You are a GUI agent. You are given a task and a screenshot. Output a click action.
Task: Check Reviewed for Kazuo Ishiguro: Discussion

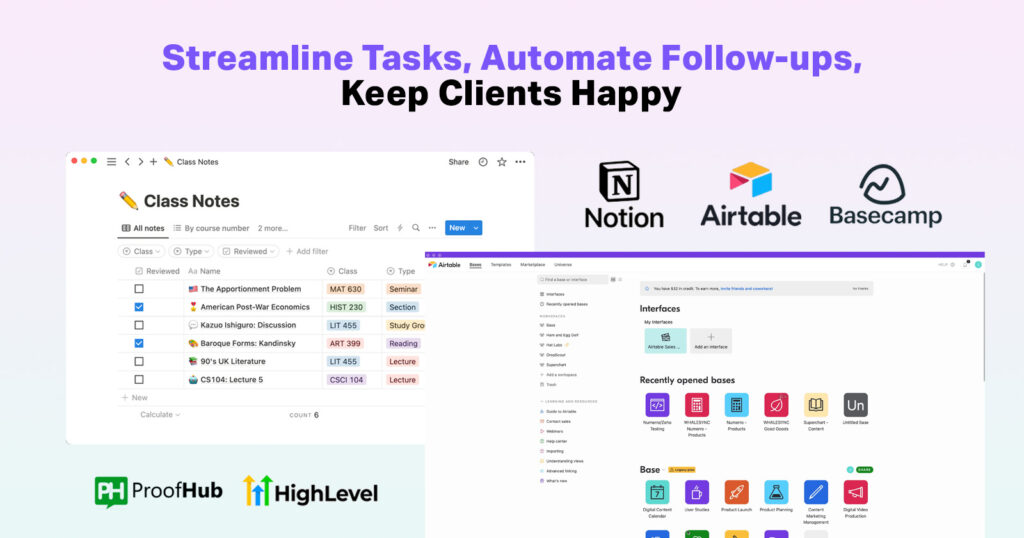[x=139, y=325]
